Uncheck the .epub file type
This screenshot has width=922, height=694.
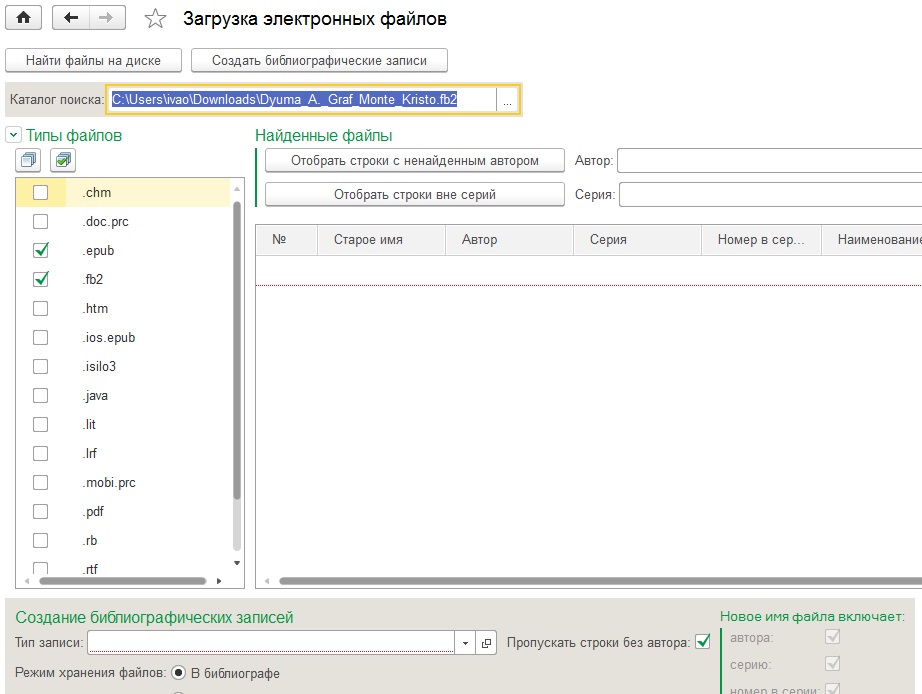click(x=41, y=250)
